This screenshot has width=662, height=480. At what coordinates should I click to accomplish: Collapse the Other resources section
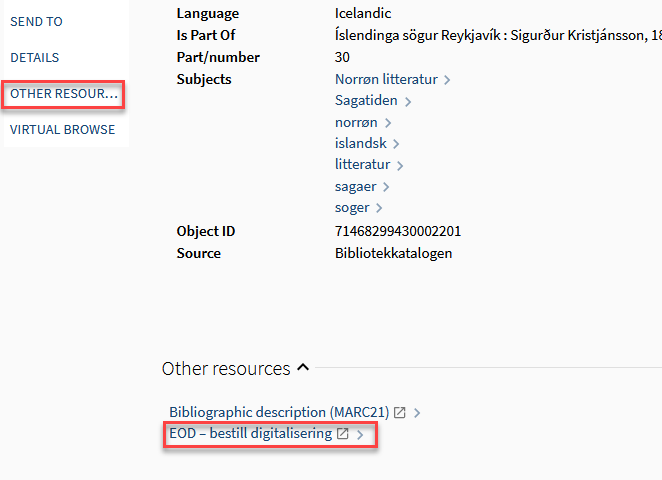(x=303, y=368)
